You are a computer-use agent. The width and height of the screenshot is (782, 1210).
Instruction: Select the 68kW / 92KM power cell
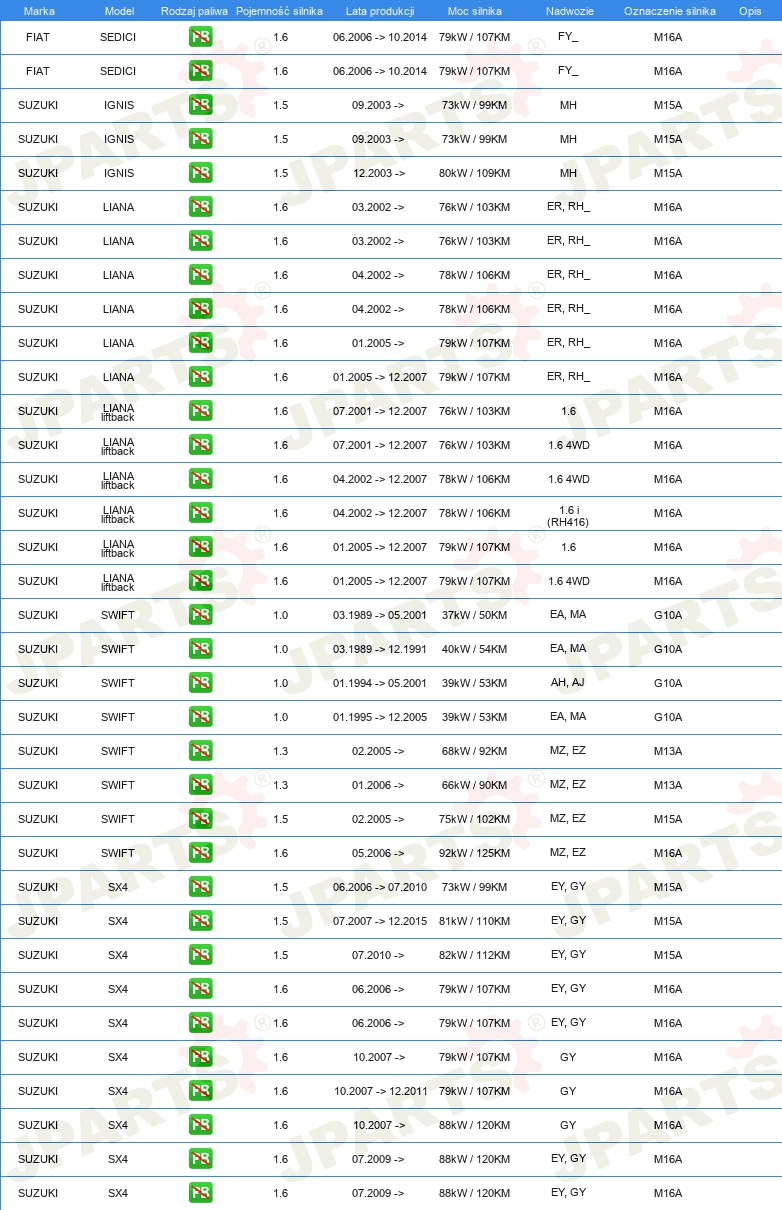click(x=475, y=751)
